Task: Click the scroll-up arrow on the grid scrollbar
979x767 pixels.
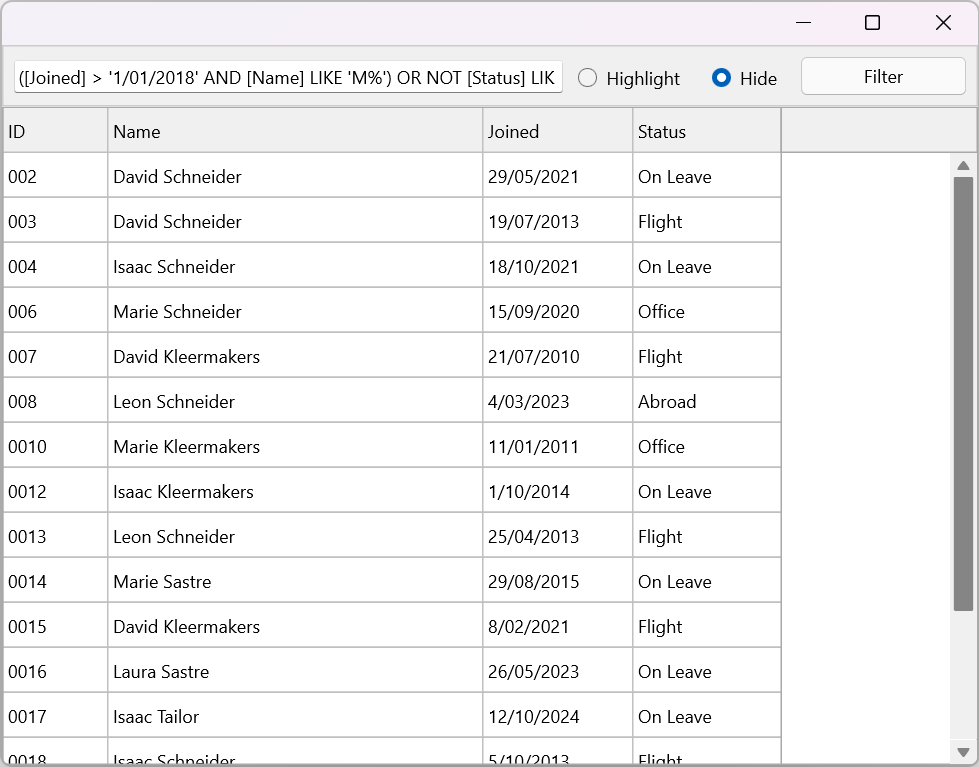Action: coord(963,166)
